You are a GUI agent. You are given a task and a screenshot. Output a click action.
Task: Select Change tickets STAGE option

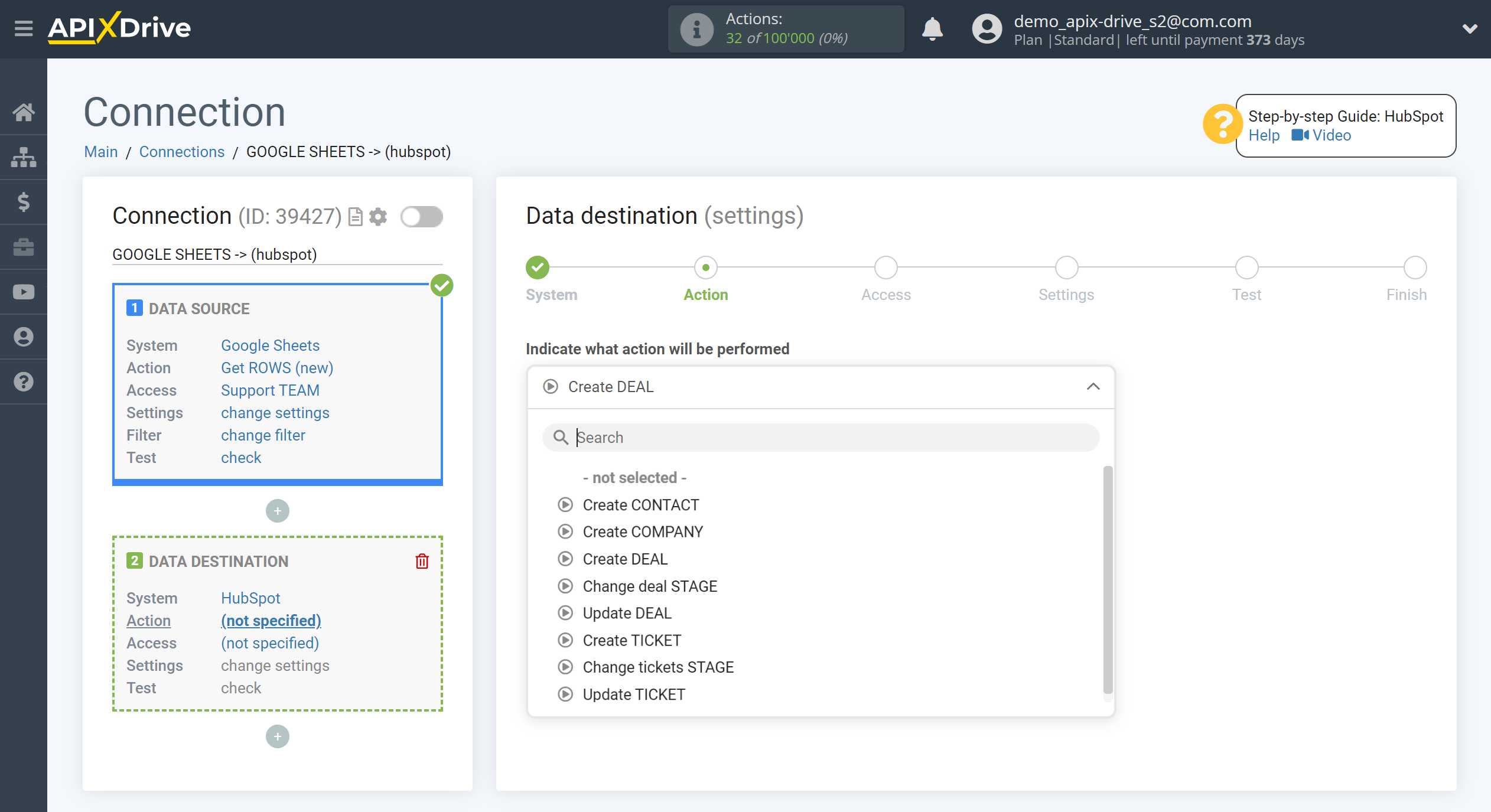point(658,667)
